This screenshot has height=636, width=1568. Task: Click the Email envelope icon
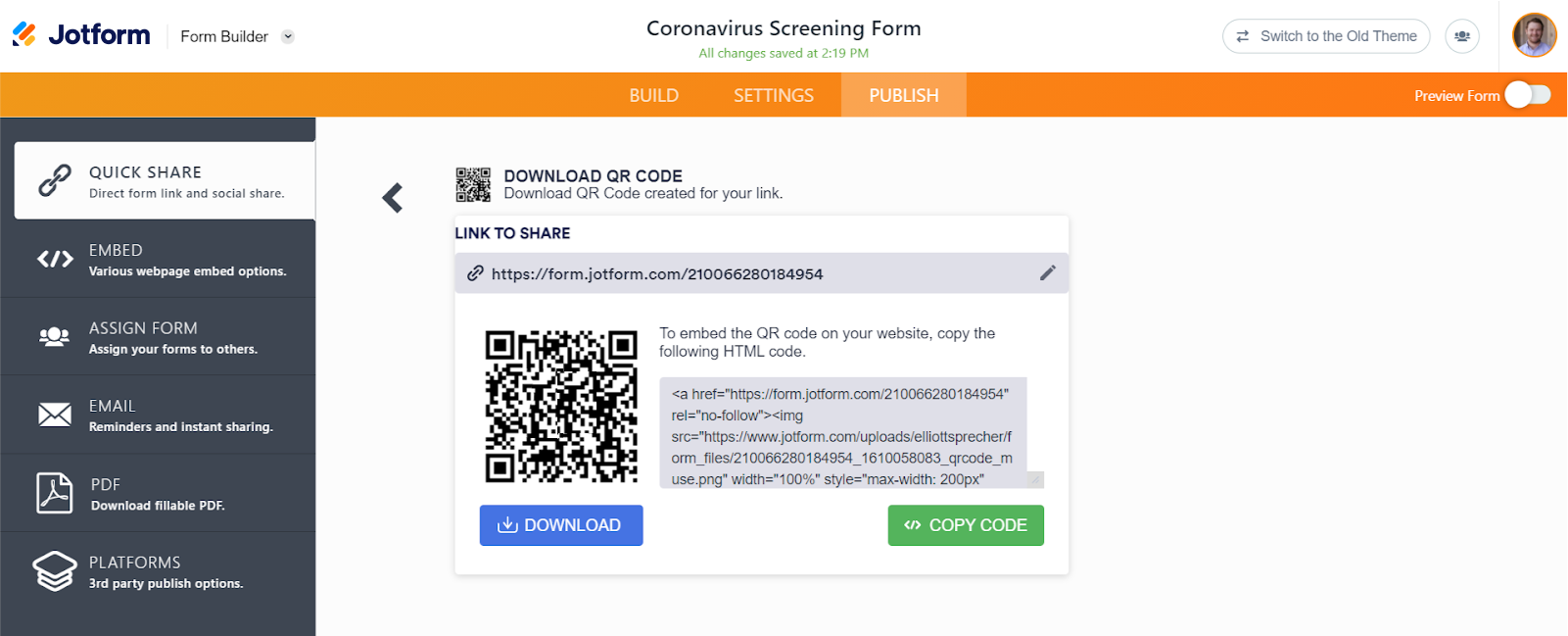pos(55,415)
